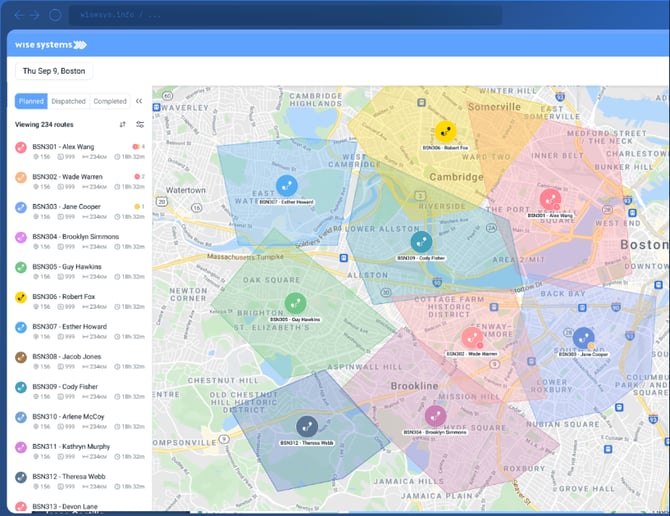Click the Robert Fox yellow map marker
The height and width of the screenshot is (516, 670).
tap(445, 131)
